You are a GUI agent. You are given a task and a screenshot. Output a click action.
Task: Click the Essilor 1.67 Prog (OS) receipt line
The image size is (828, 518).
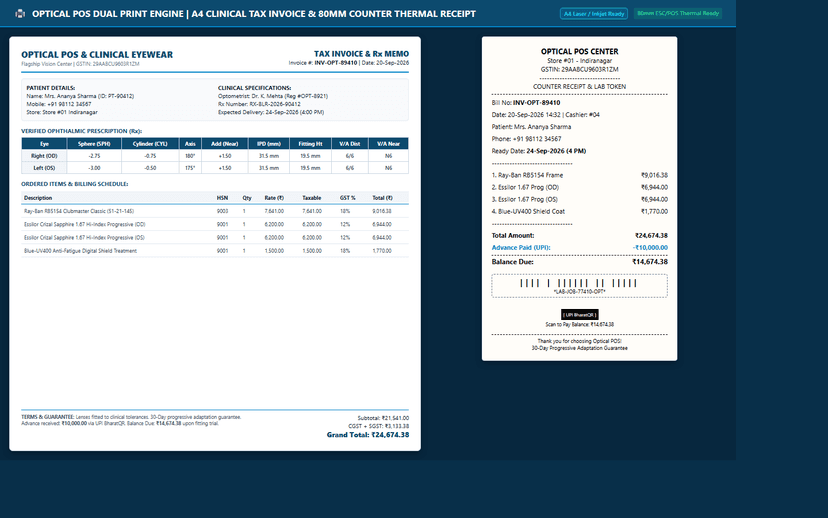(579, 200)
